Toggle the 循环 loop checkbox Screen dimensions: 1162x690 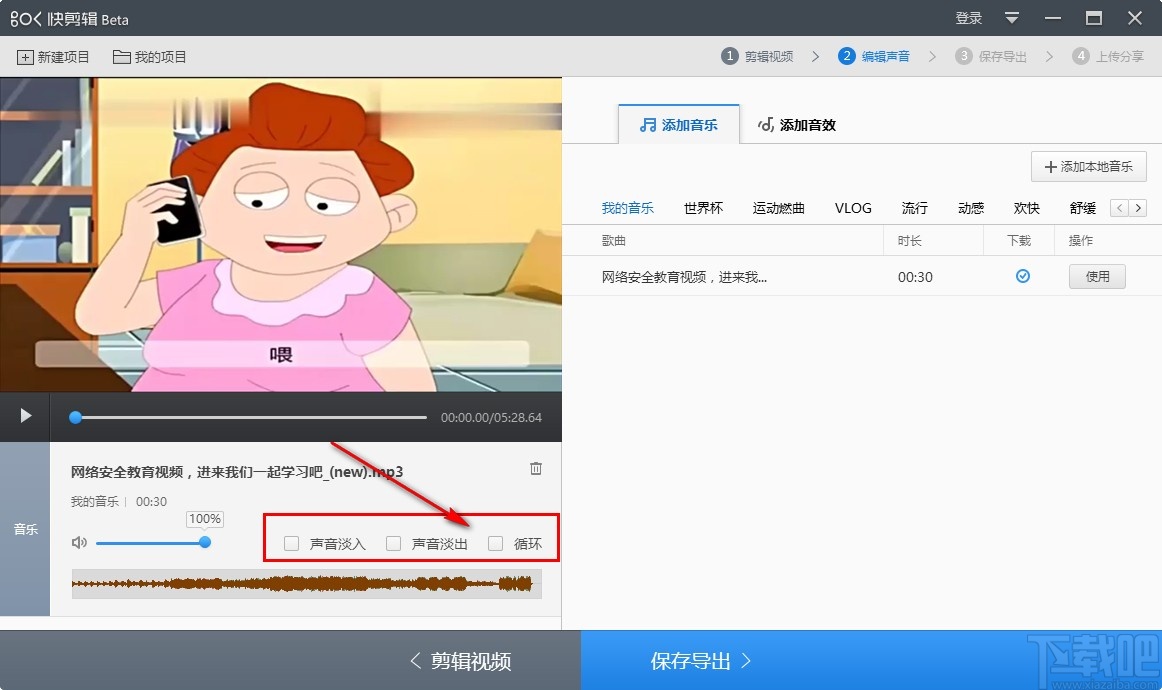[496, 544]
